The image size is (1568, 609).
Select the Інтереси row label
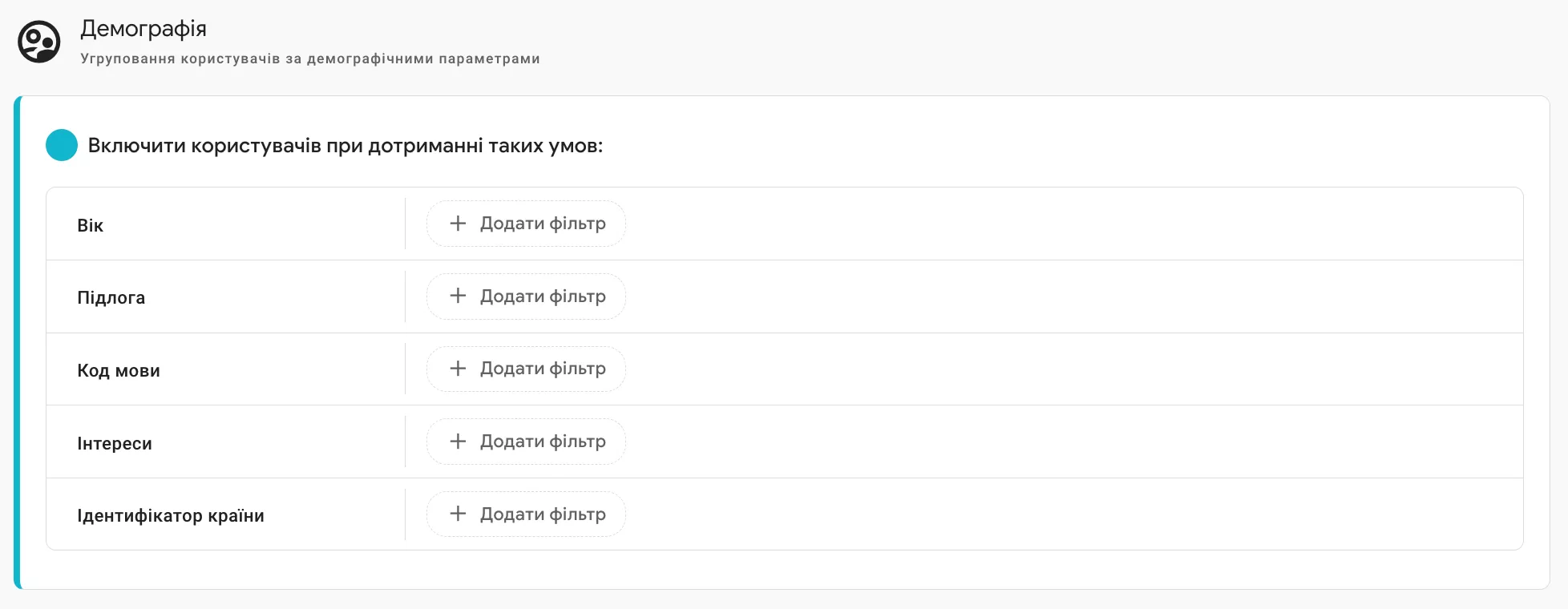pos(115,443)
